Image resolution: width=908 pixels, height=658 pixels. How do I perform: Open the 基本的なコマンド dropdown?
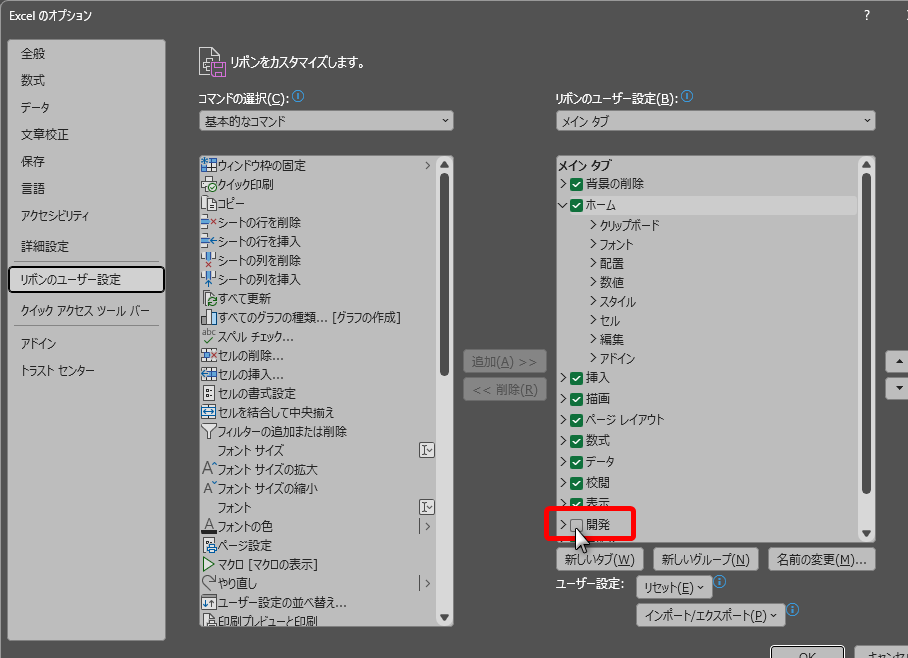(x=326, y=121)
